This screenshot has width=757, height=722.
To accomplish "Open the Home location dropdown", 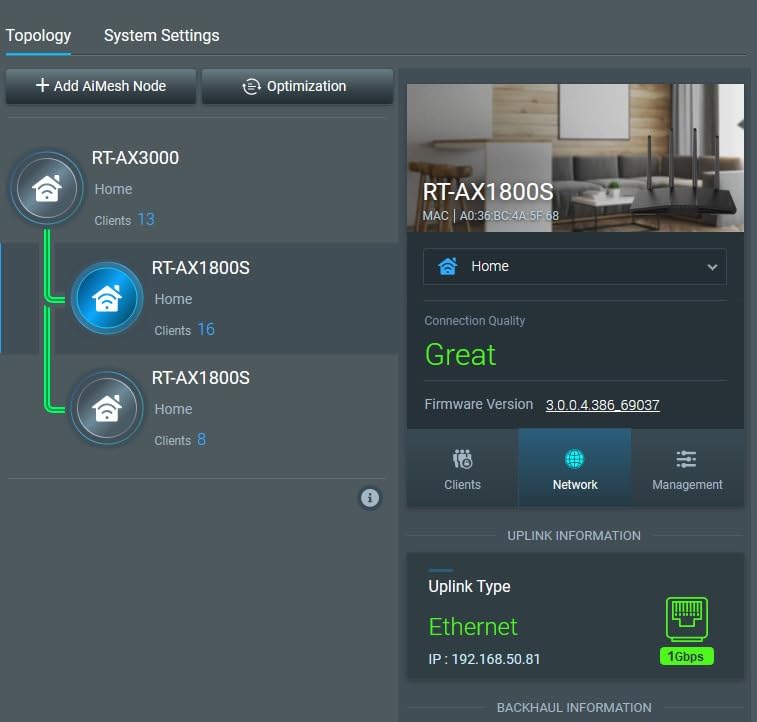I will coord(575,266).
